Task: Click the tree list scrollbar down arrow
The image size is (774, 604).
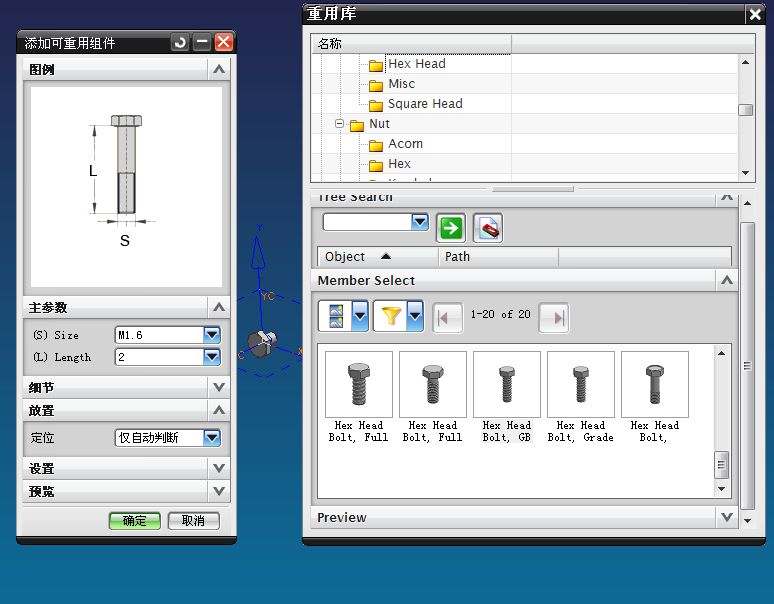Action: 745,173
